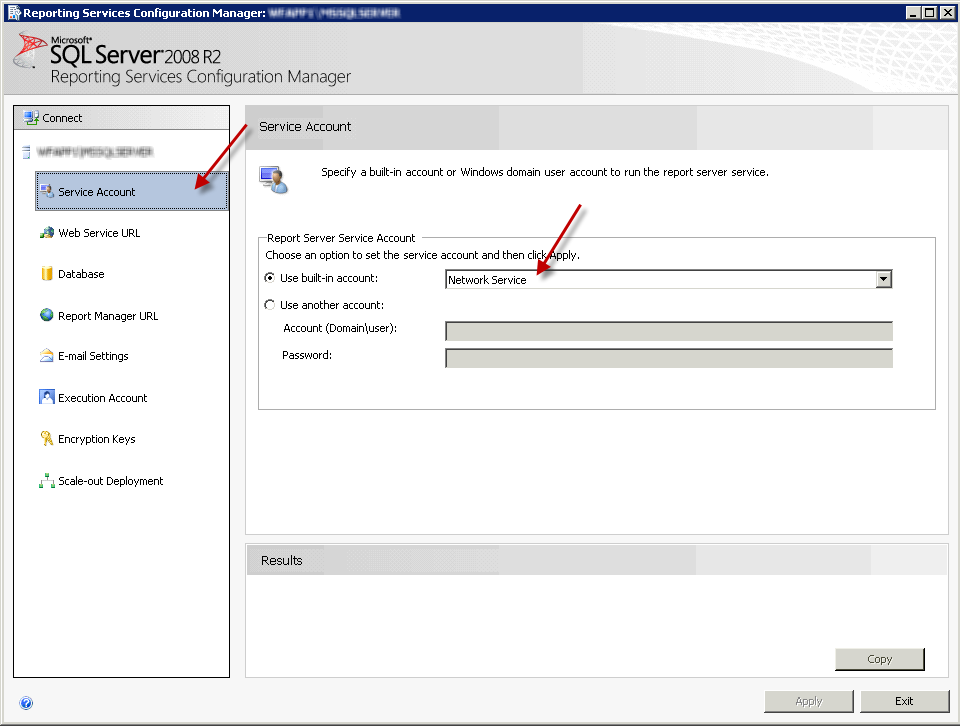The height and width of the screenshot is (726, 960).
Task: Click the 'Choose an option' instruction text
Action: point(422,255)
